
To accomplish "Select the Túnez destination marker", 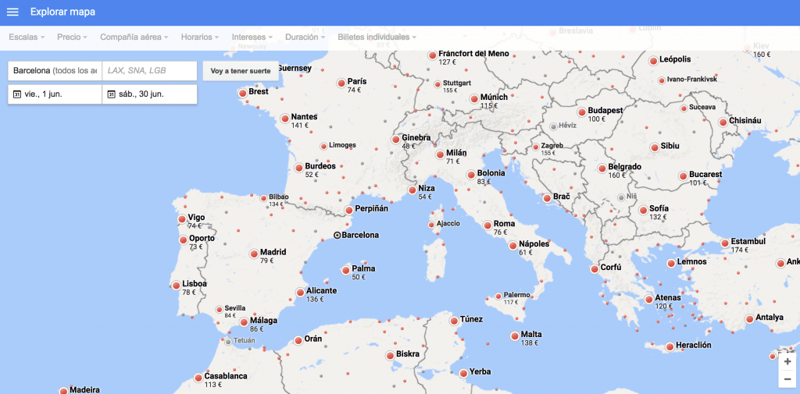I will point(454,321).
